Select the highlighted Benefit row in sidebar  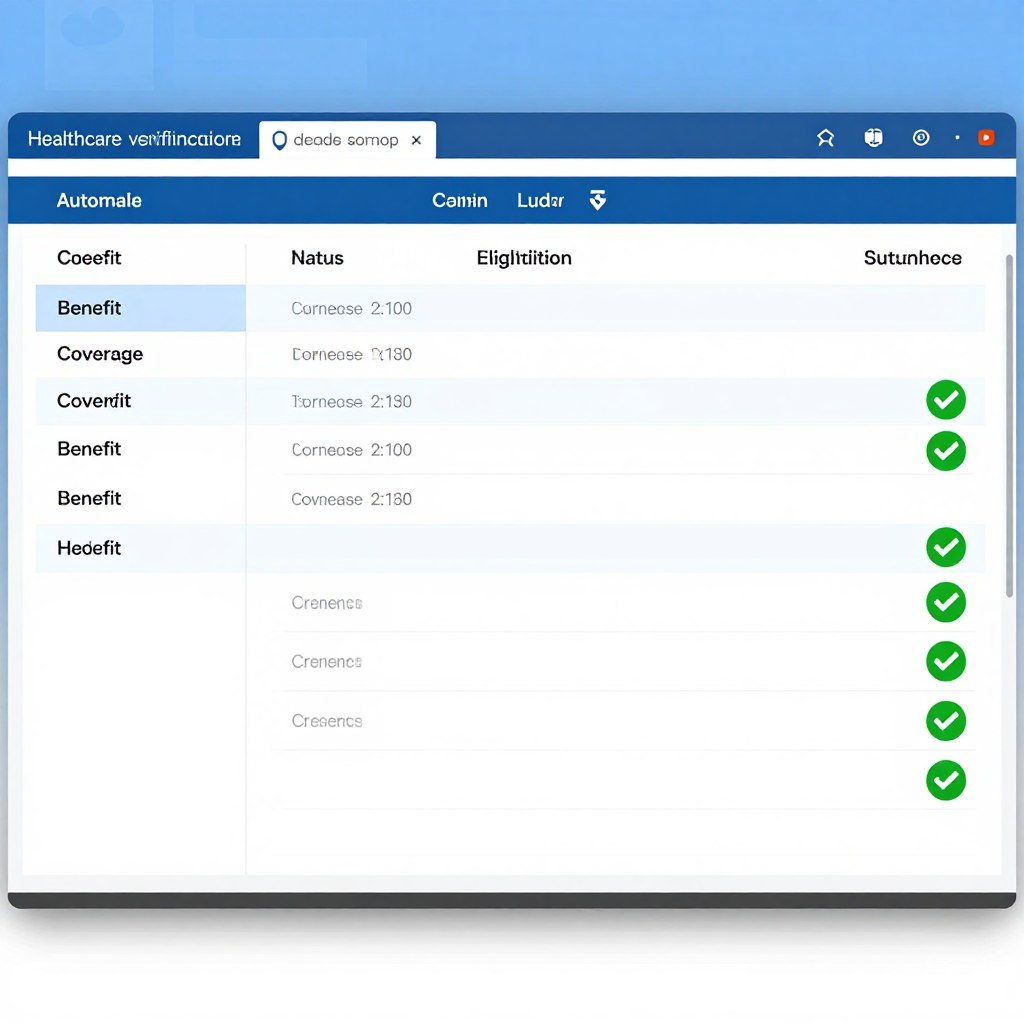tap(140, 308)
